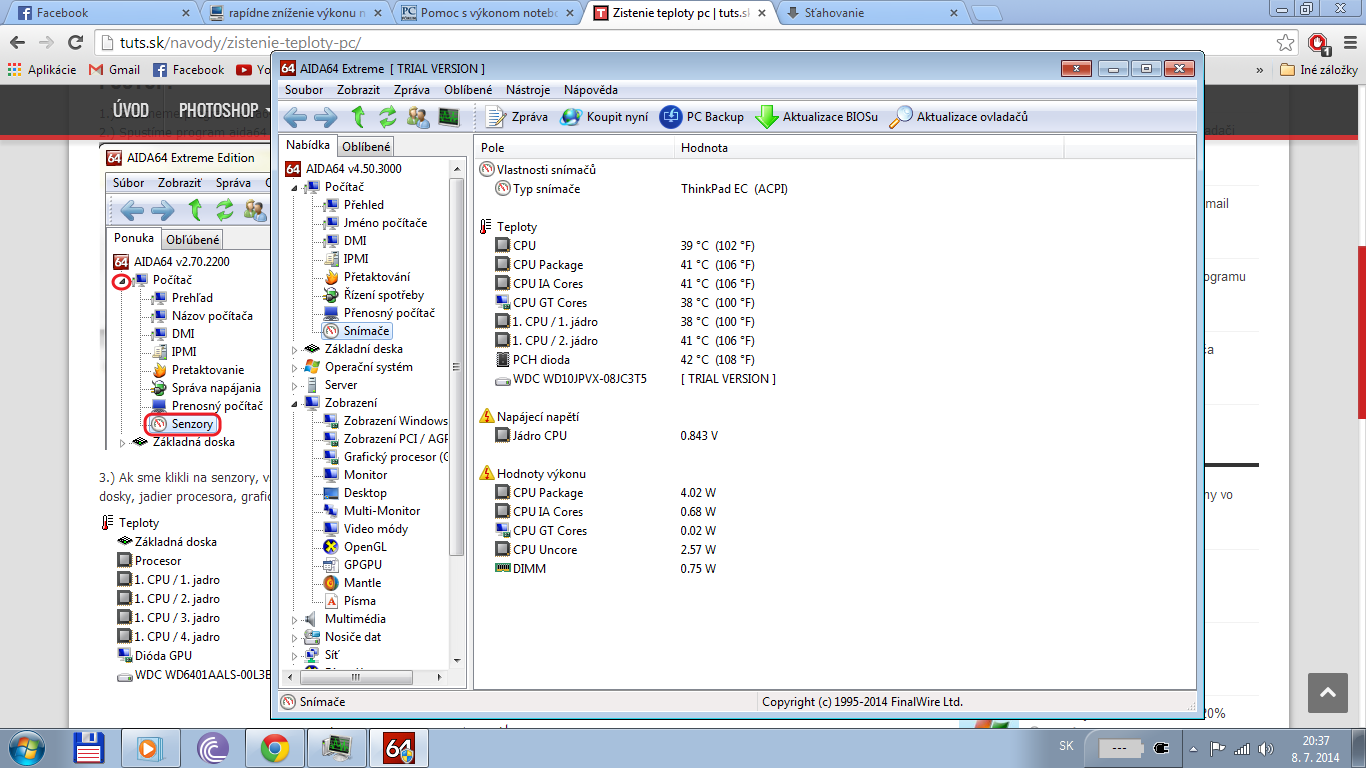The width and height of the screenshot is (1366, 768).
Task: Click the Pole column header
Action: coord(573,148)
